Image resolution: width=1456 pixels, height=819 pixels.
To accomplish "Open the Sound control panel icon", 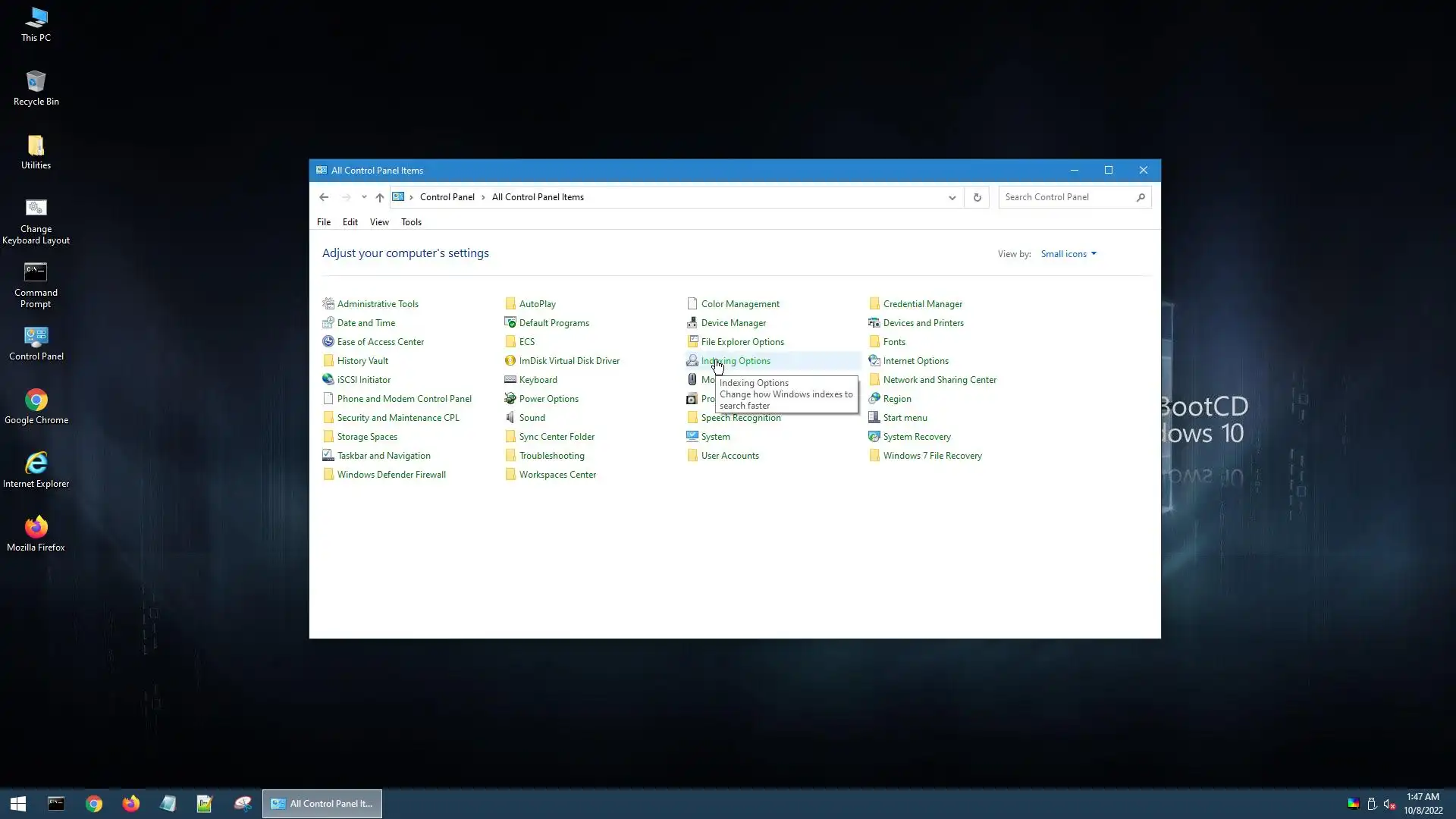I will coord(532,417).
